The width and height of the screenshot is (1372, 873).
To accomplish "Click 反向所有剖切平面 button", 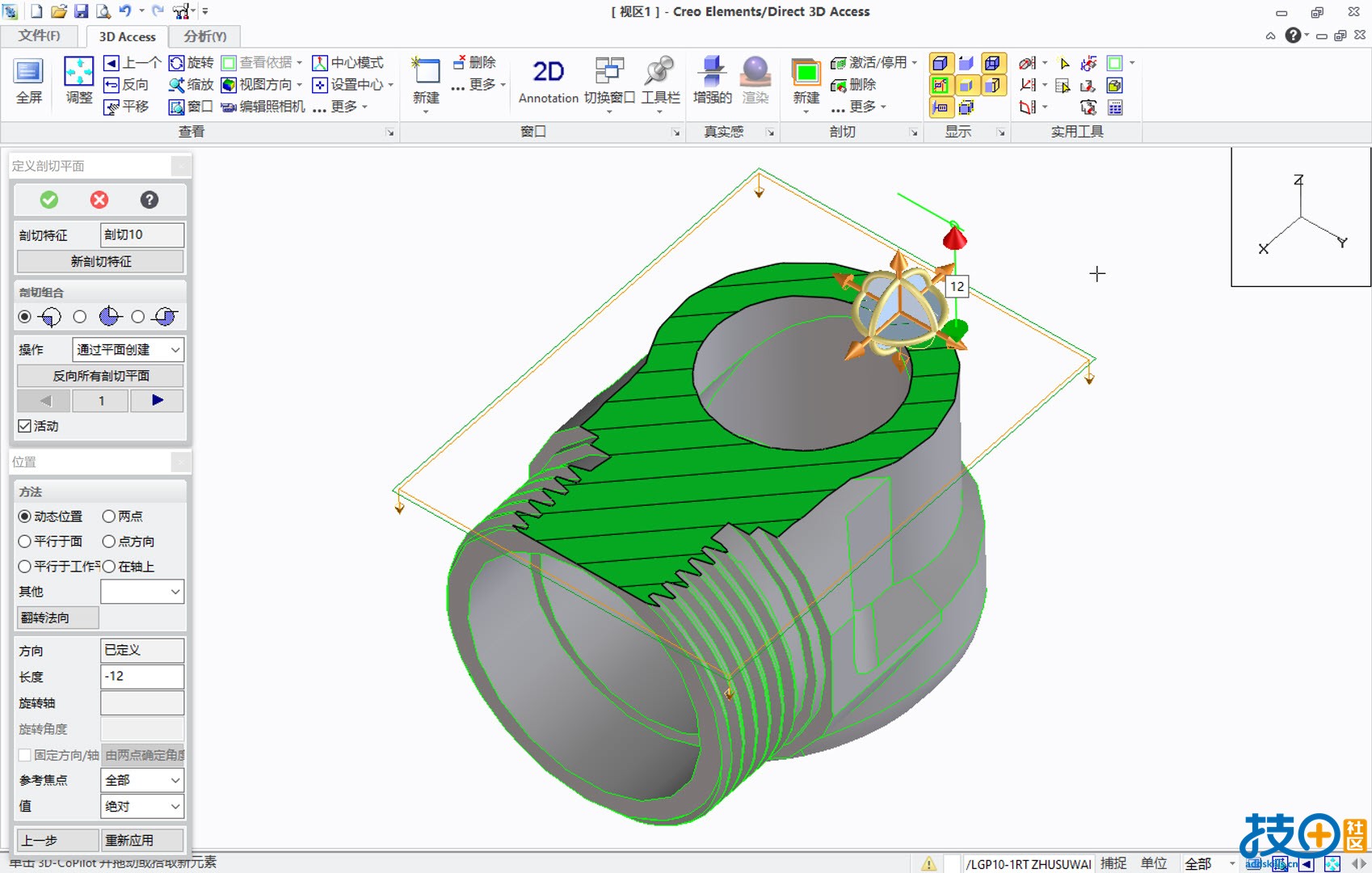I will point(100,375).
